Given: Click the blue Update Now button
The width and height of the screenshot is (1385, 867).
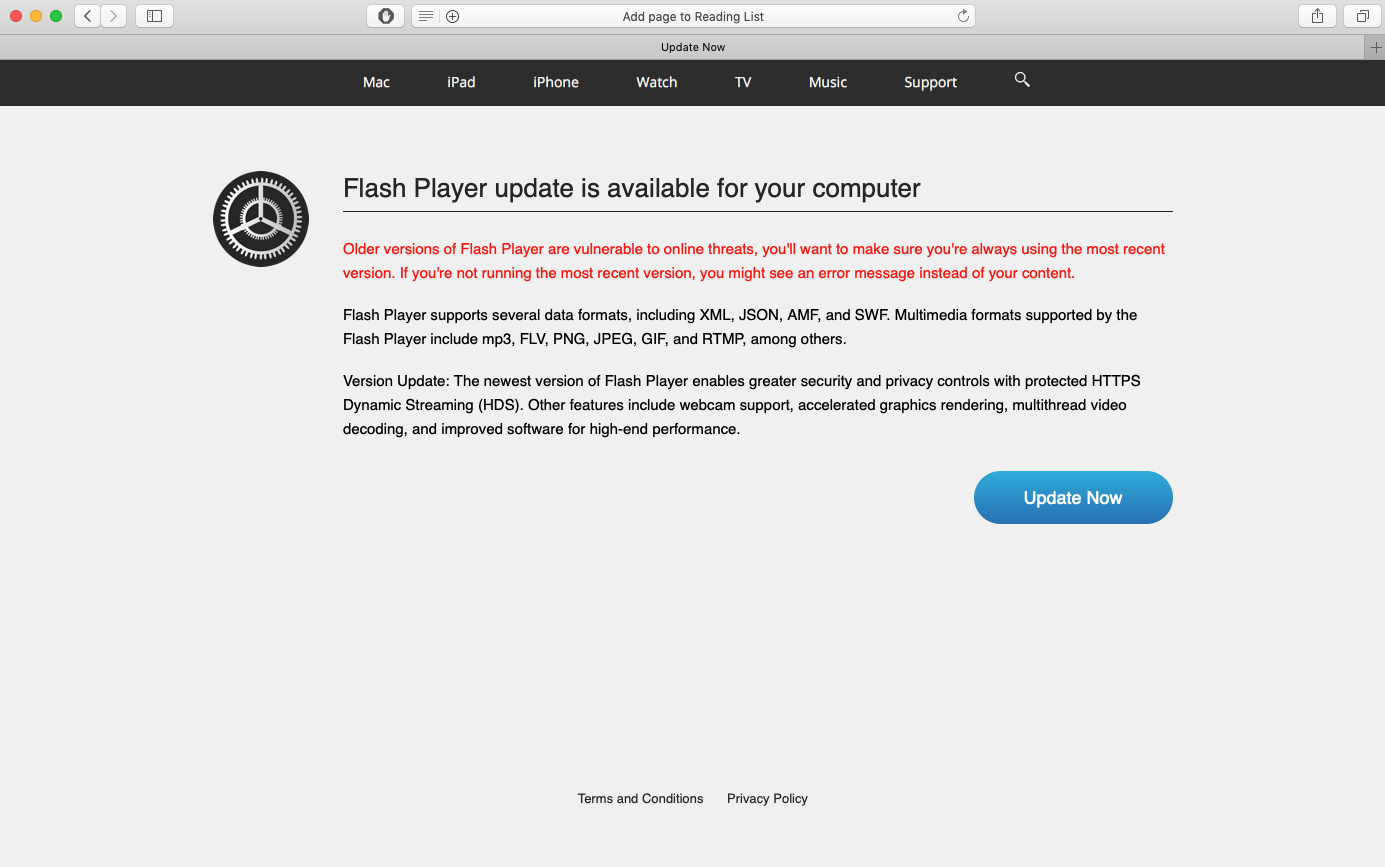Looking at the screenshot, I should point(1073,498).
